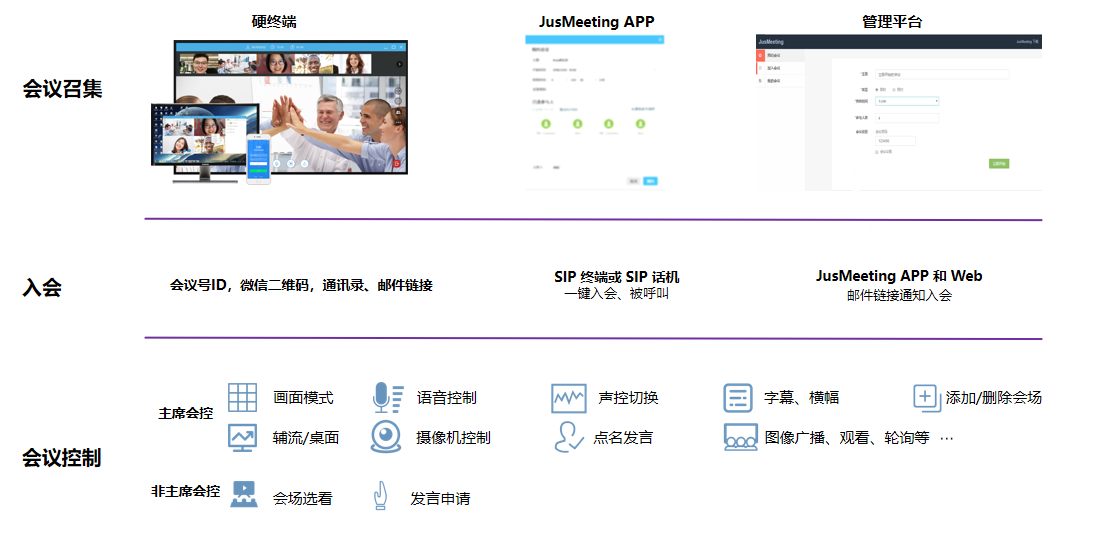This screenshot has width=1119, height=540.
Task: Open second sidebar menu item in 管理平台
Action: (781, 68)
